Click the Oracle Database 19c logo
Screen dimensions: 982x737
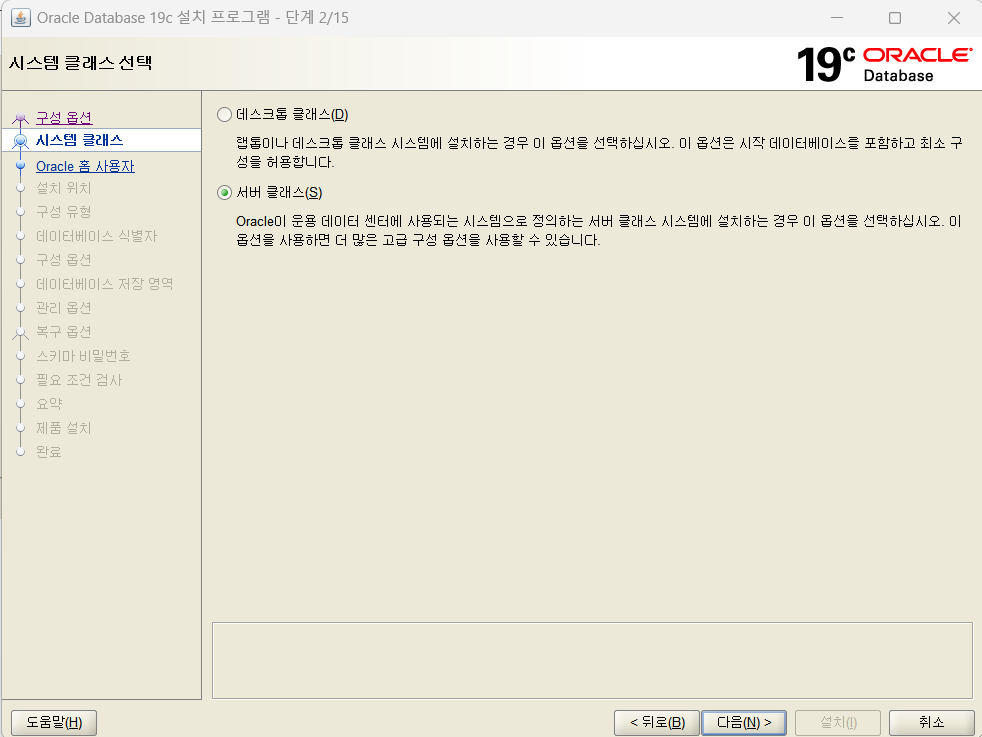(884, 64)
